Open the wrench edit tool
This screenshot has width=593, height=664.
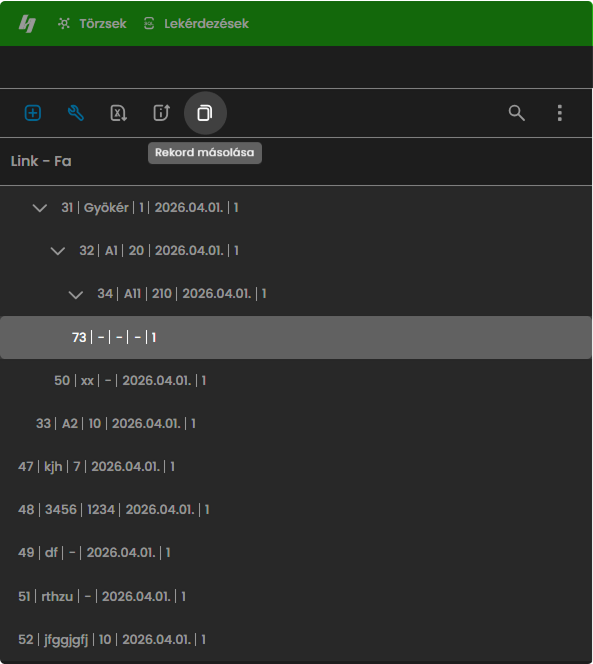[x=76, y=113]
